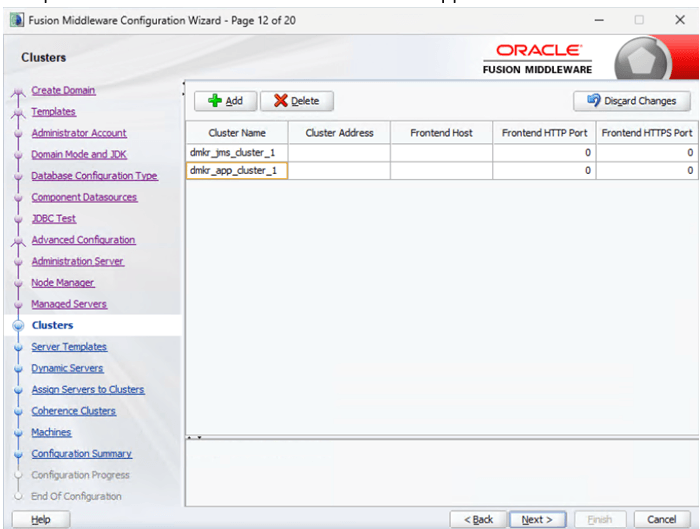Click the Discard Changes button text
This screenshot has width=700, height=529.
tap(640, 101)
